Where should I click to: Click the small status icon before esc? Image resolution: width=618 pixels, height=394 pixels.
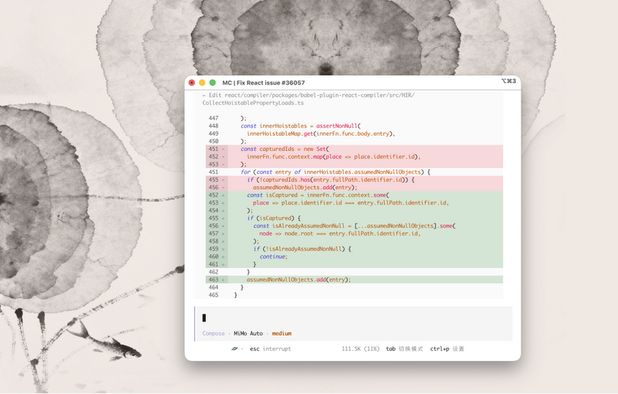click(235, 349)
